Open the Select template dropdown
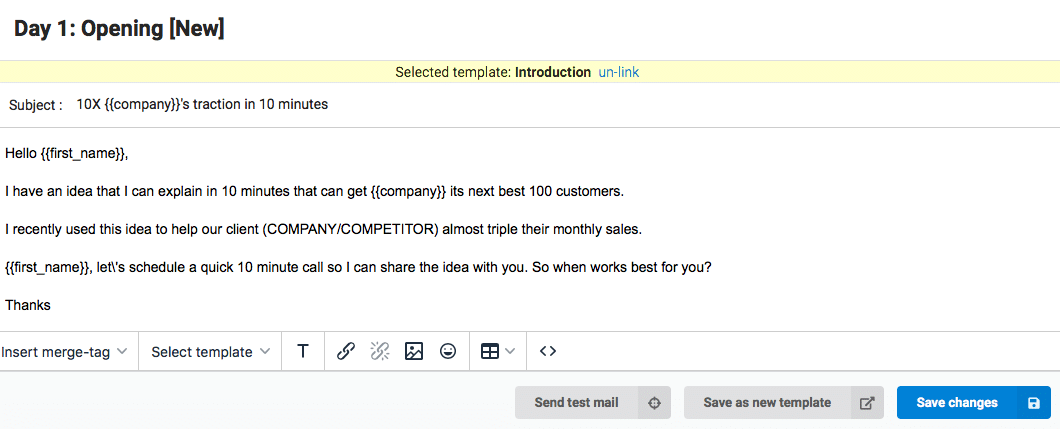The image size is (1060, 429). pos(211,352)
